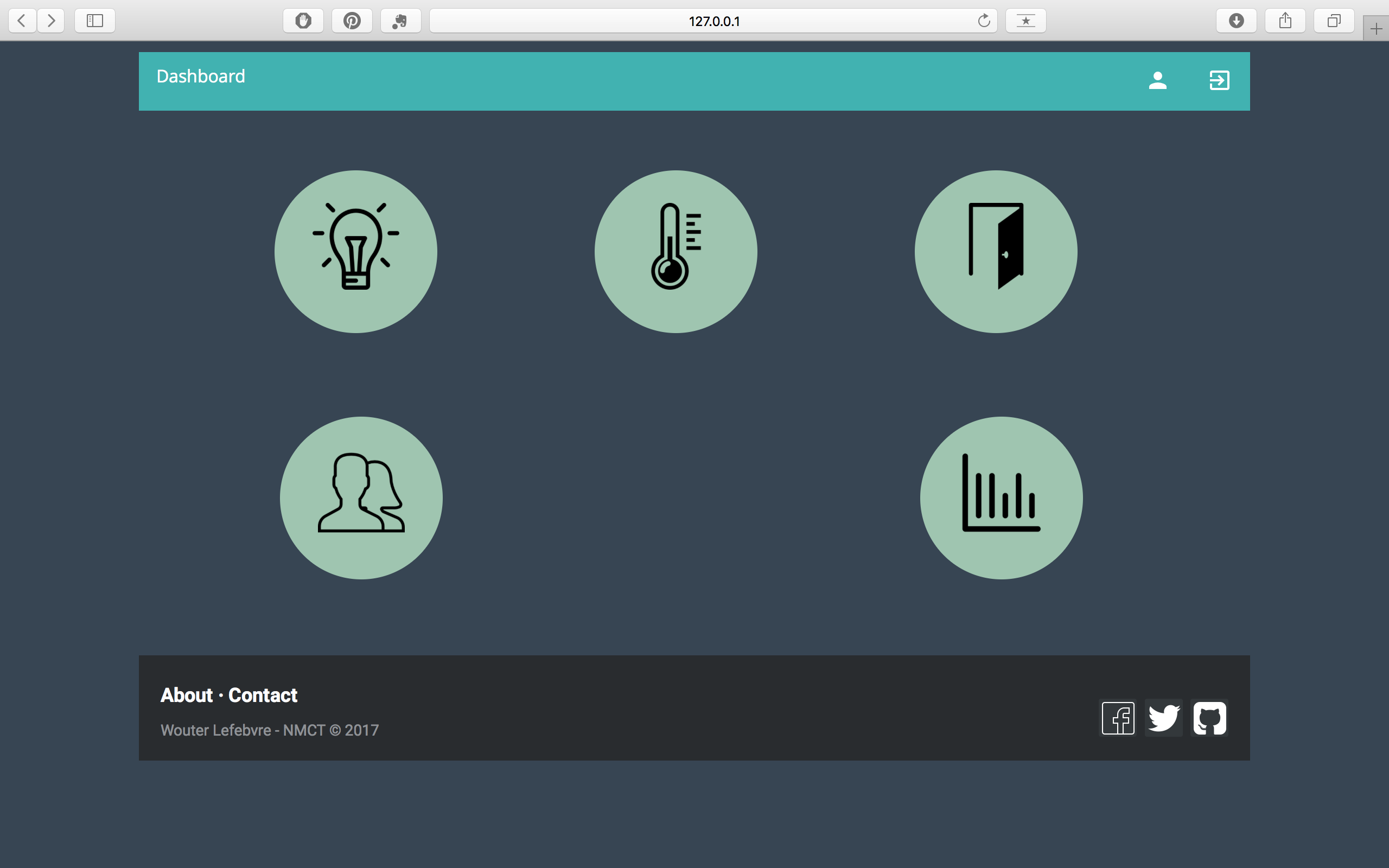Open the light bulb lighting tile

coord(356,251)
